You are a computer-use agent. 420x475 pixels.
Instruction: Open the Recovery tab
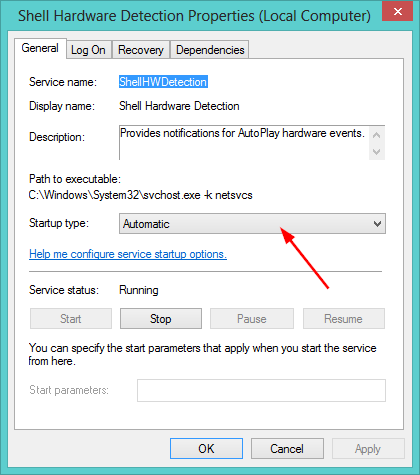click(141, 50)
